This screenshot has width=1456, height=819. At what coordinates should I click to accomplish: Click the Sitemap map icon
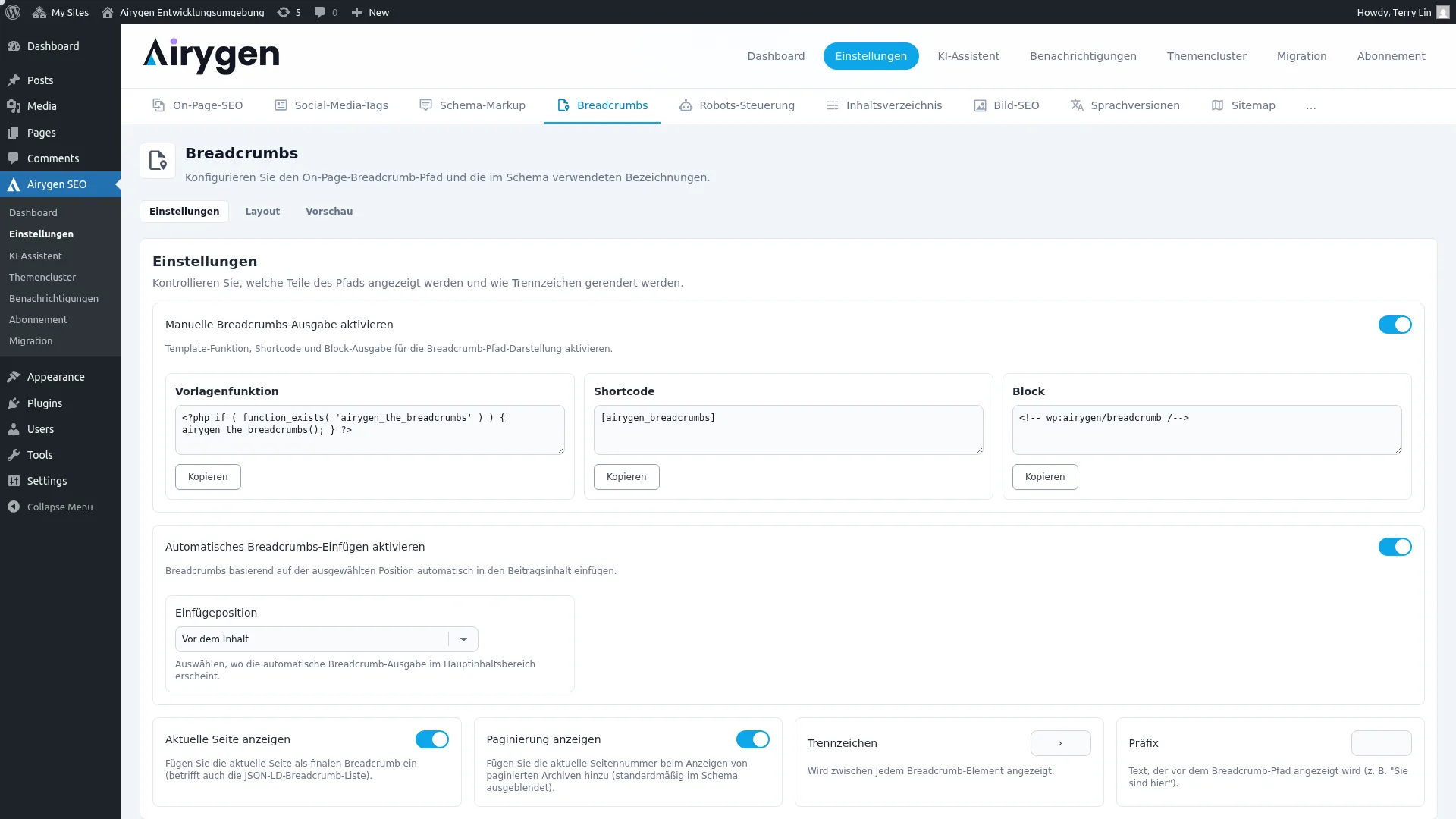coord(1217,105)
